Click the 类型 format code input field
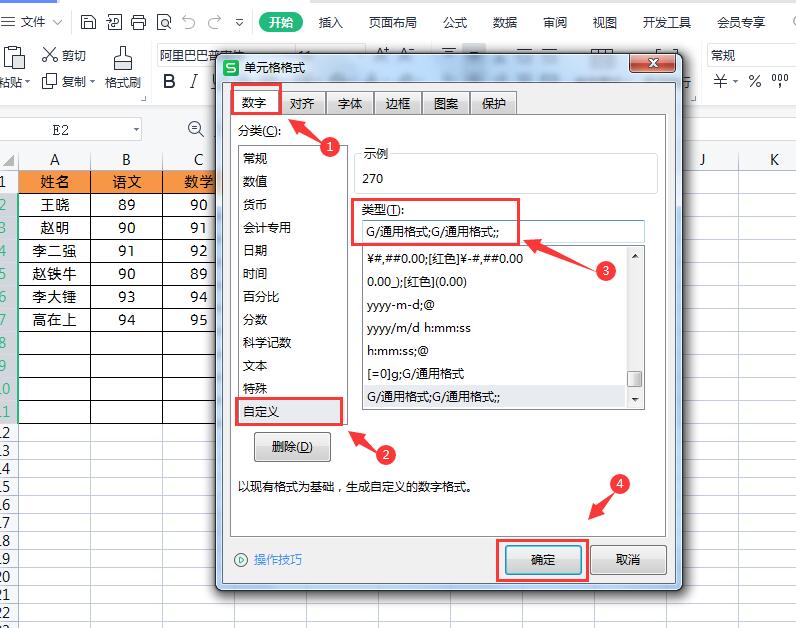This screenshot has width=796, height=628. point(503,232)
